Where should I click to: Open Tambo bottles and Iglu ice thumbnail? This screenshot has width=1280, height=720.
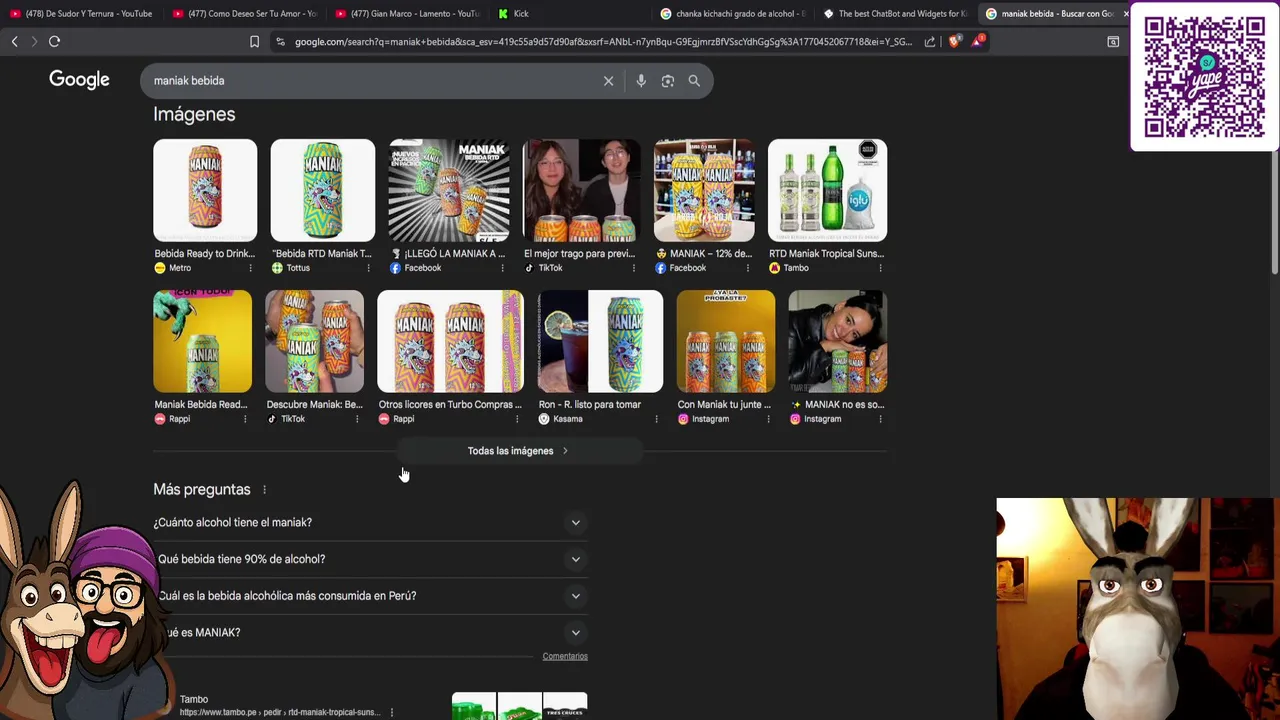pos(827,191)
